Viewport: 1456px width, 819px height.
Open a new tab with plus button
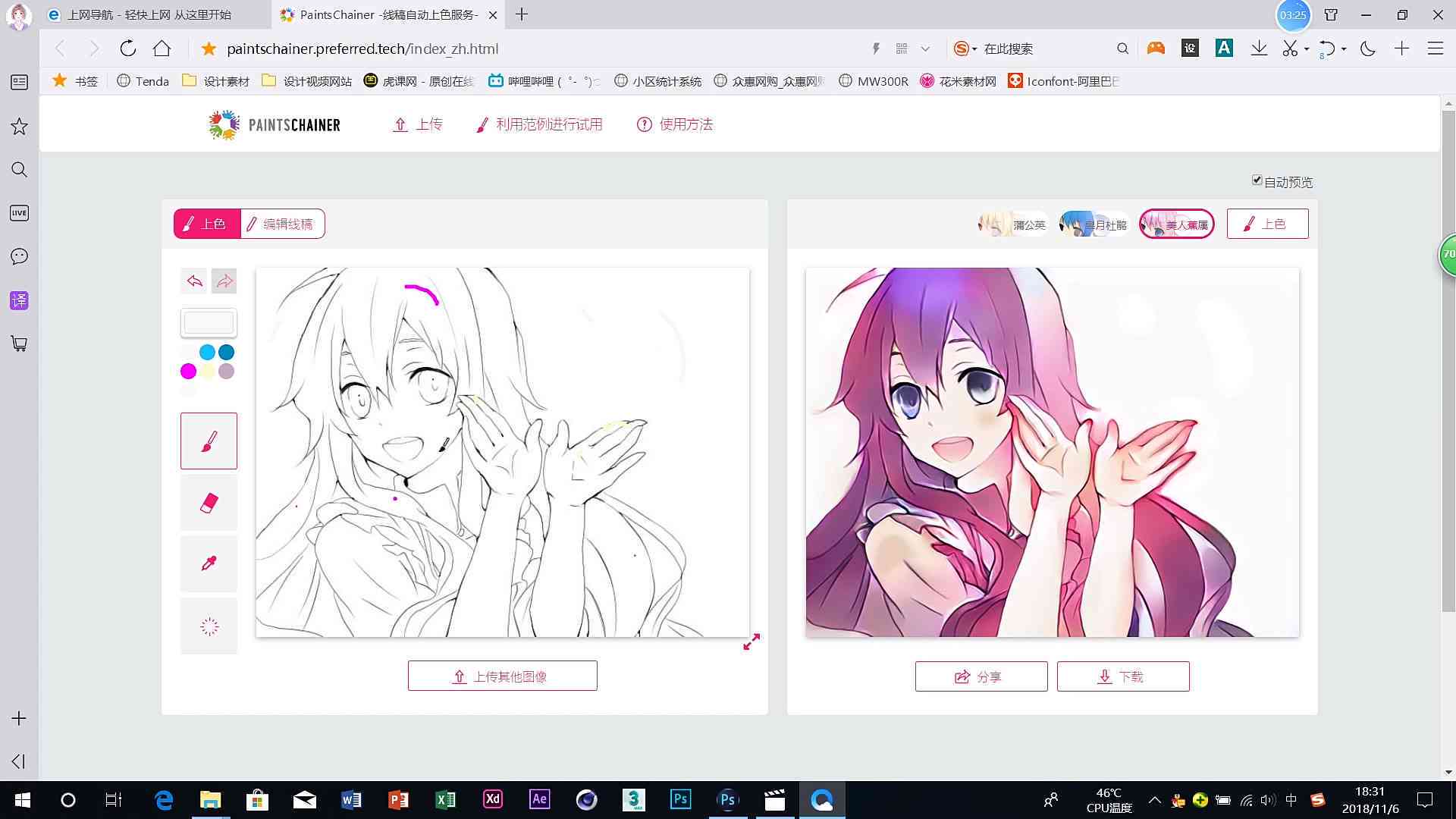[522, 14]
